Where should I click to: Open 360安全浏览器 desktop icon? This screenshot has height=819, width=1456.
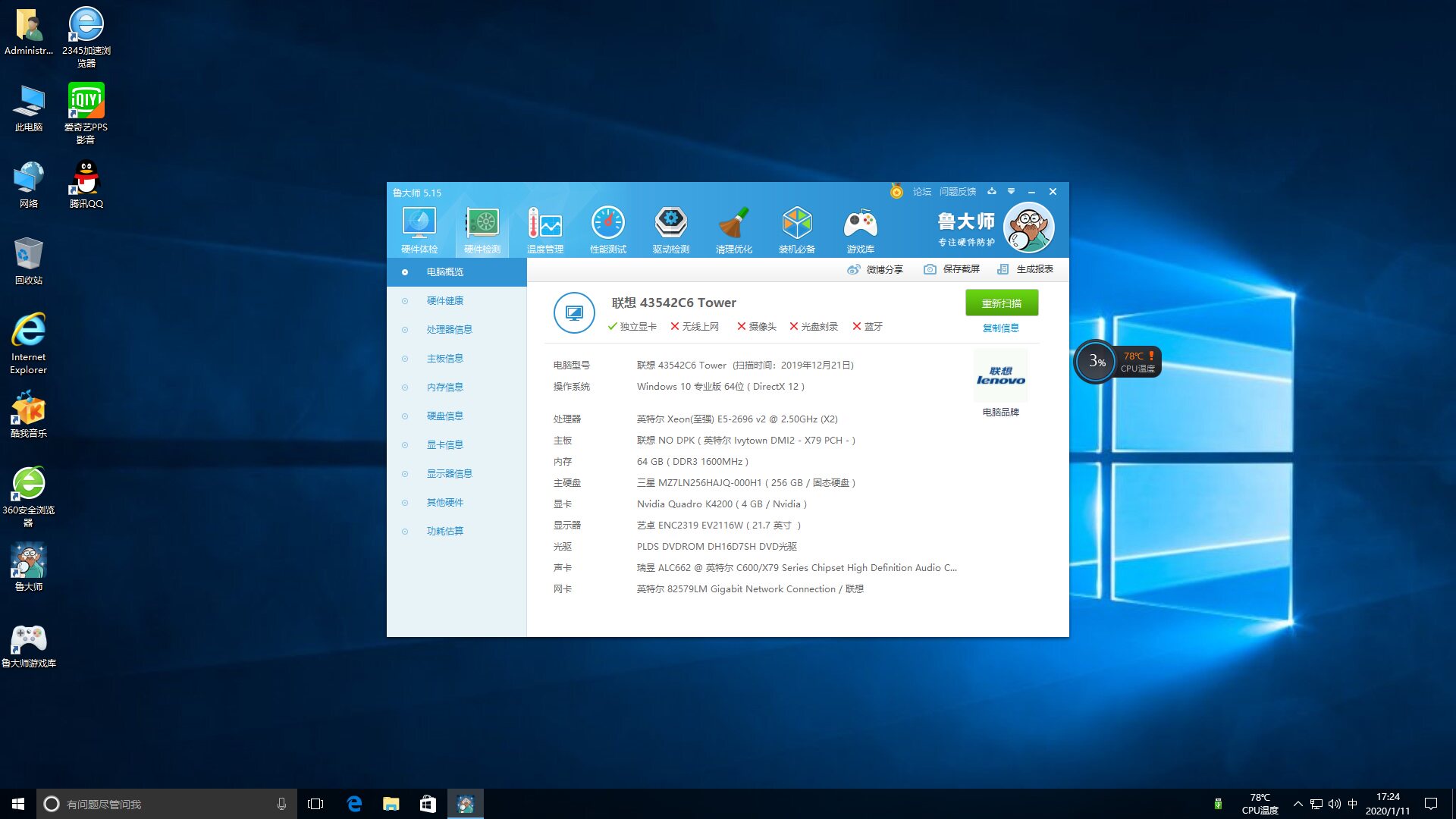[x=29, y=497]
